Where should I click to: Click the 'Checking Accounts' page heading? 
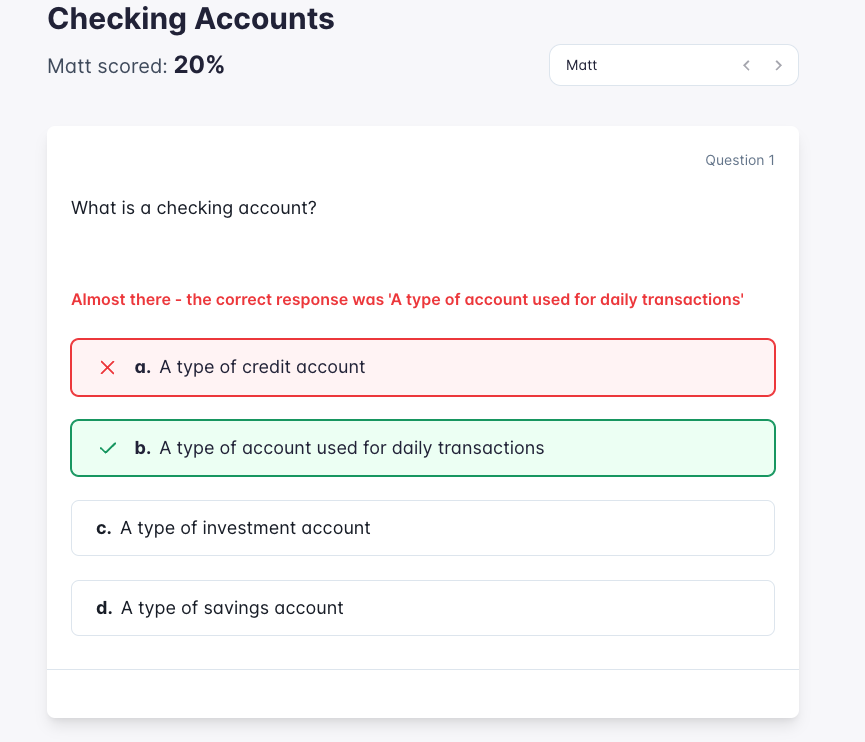tap(191, 18)
